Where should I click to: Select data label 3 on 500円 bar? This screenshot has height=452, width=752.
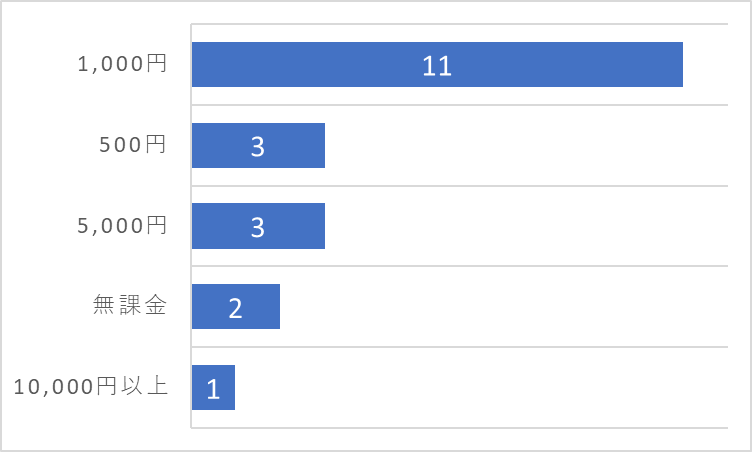tap(258, 146)
